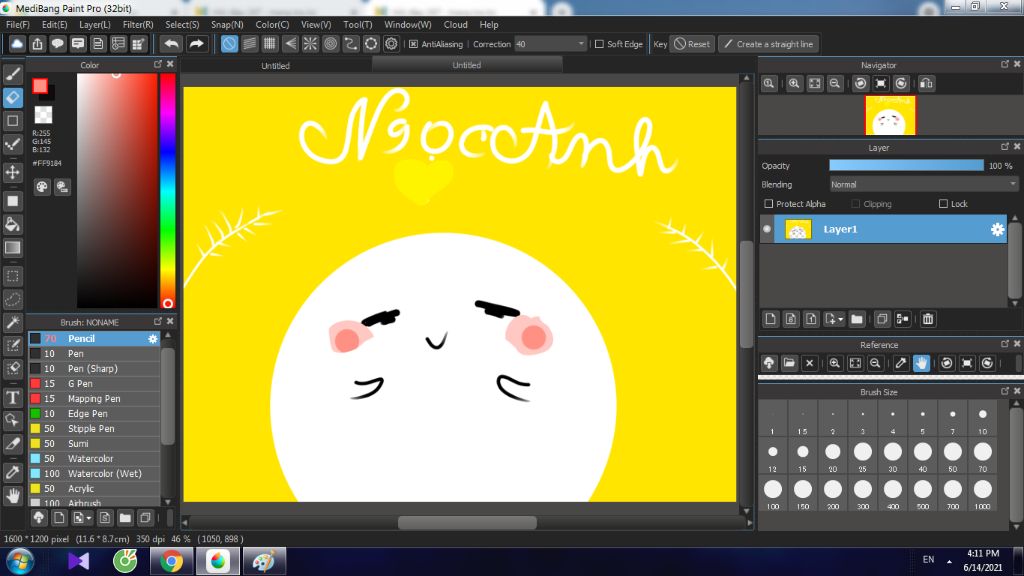Image resolution: width=1024 pixels, height=576 pixels.
Task: Select the Watercolor (Wet) brush
Action: [x=94, y=473]
